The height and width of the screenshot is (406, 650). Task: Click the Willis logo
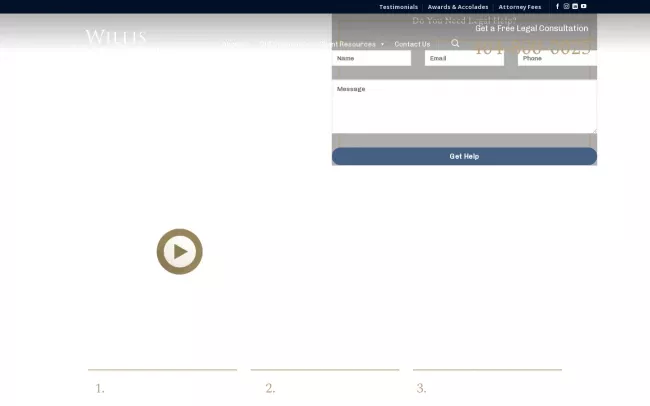(116, 36)
